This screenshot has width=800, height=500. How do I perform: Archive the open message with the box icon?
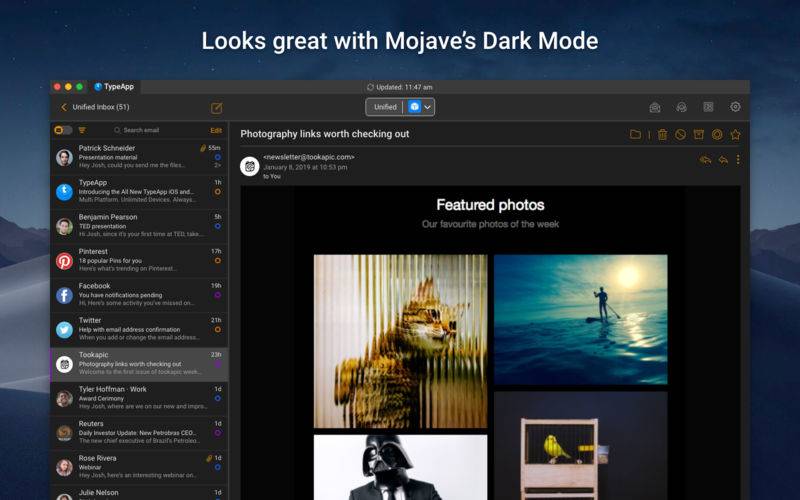coord(698,135)
